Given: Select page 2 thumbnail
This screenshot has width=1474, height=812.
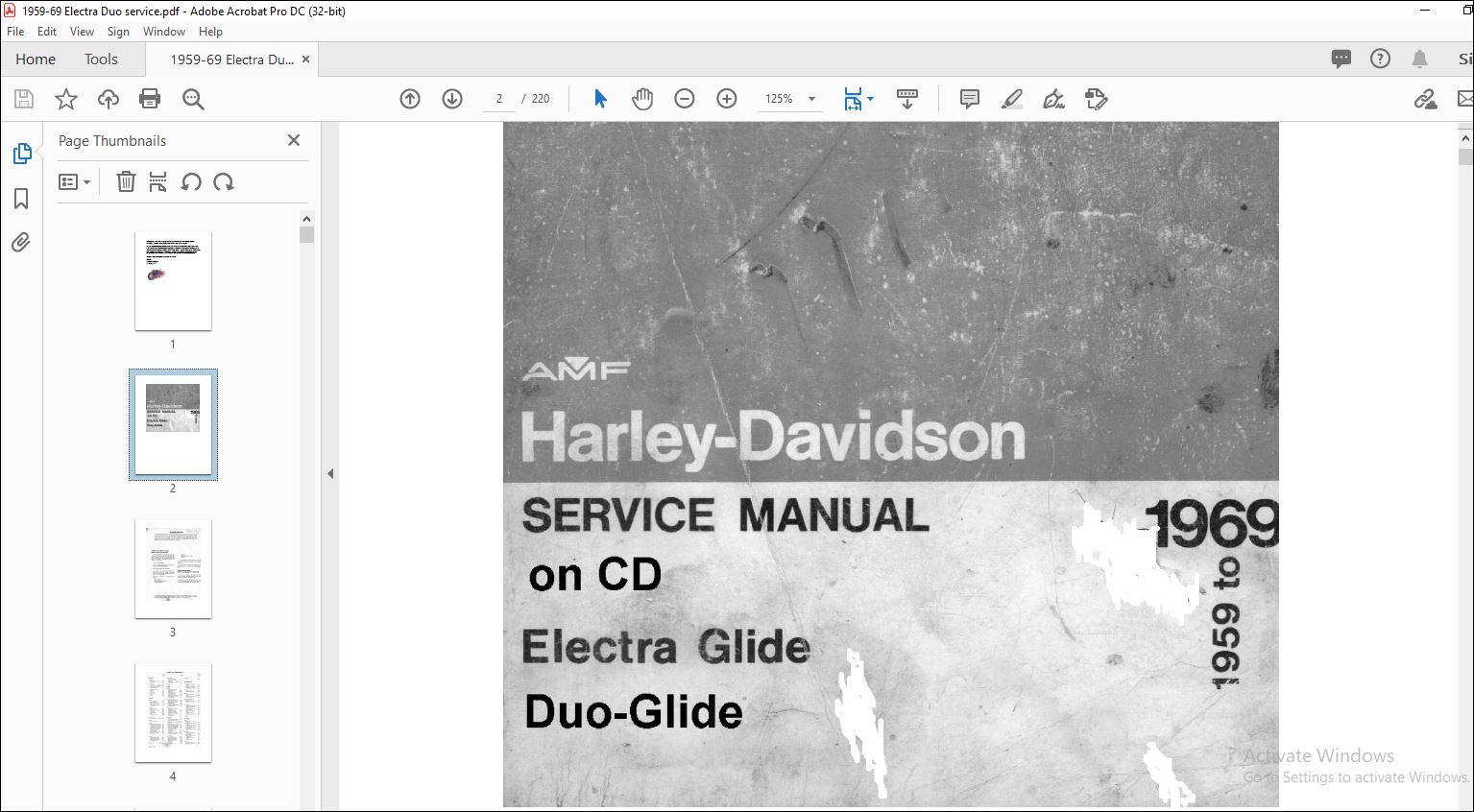Looking at the screenshot, I should 173,424.
